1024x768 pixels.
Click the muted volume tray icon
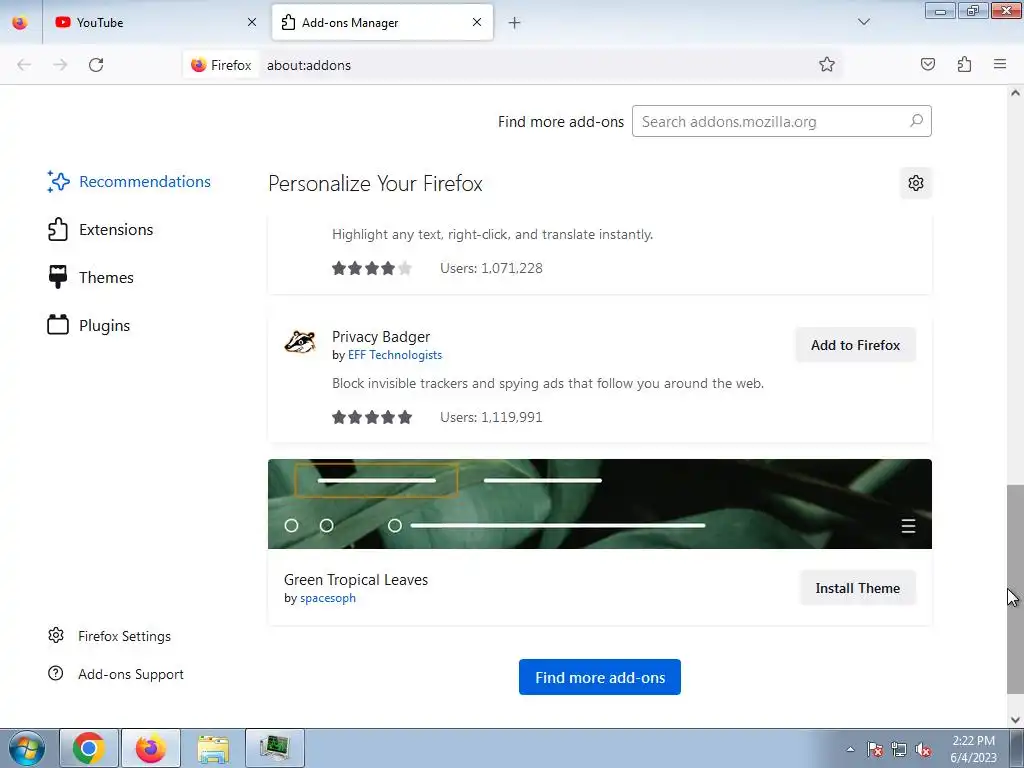coord(923,749)
